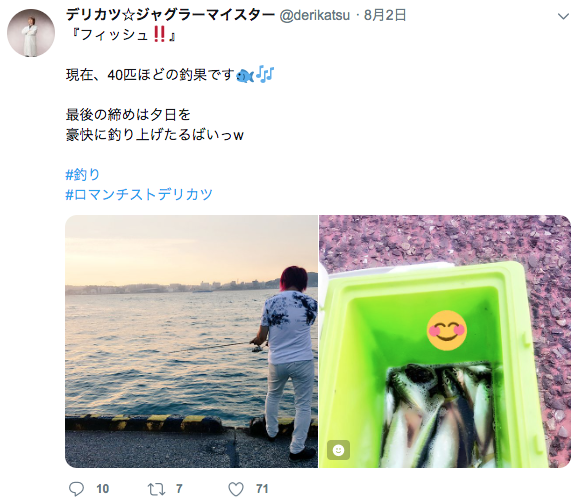Open the #ロマンチストデリカツ hashtag link

[139, 194]
